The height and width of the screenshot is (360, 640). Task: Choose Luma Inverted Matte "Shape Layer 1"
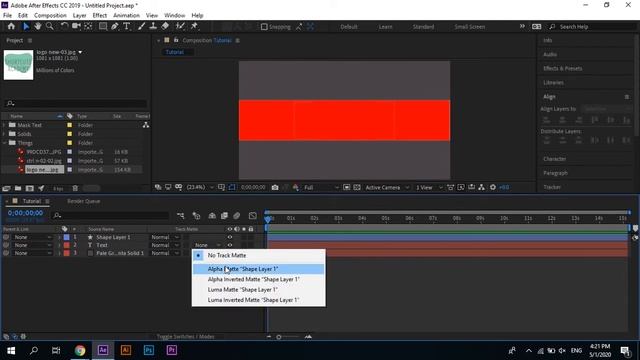point(259,300)
